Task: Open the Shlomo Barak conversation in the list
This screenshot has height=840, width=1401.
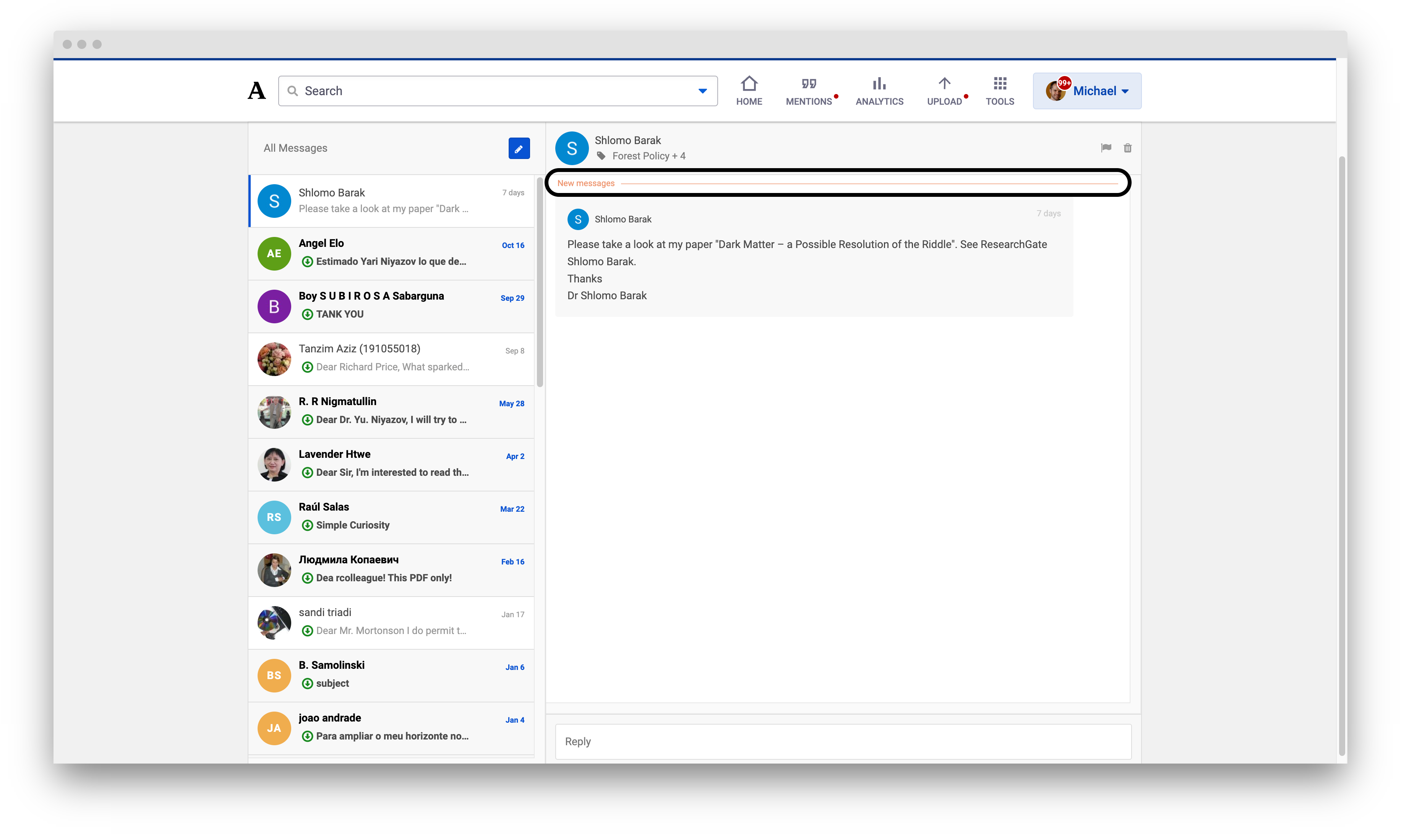Action: click(391, 201)
